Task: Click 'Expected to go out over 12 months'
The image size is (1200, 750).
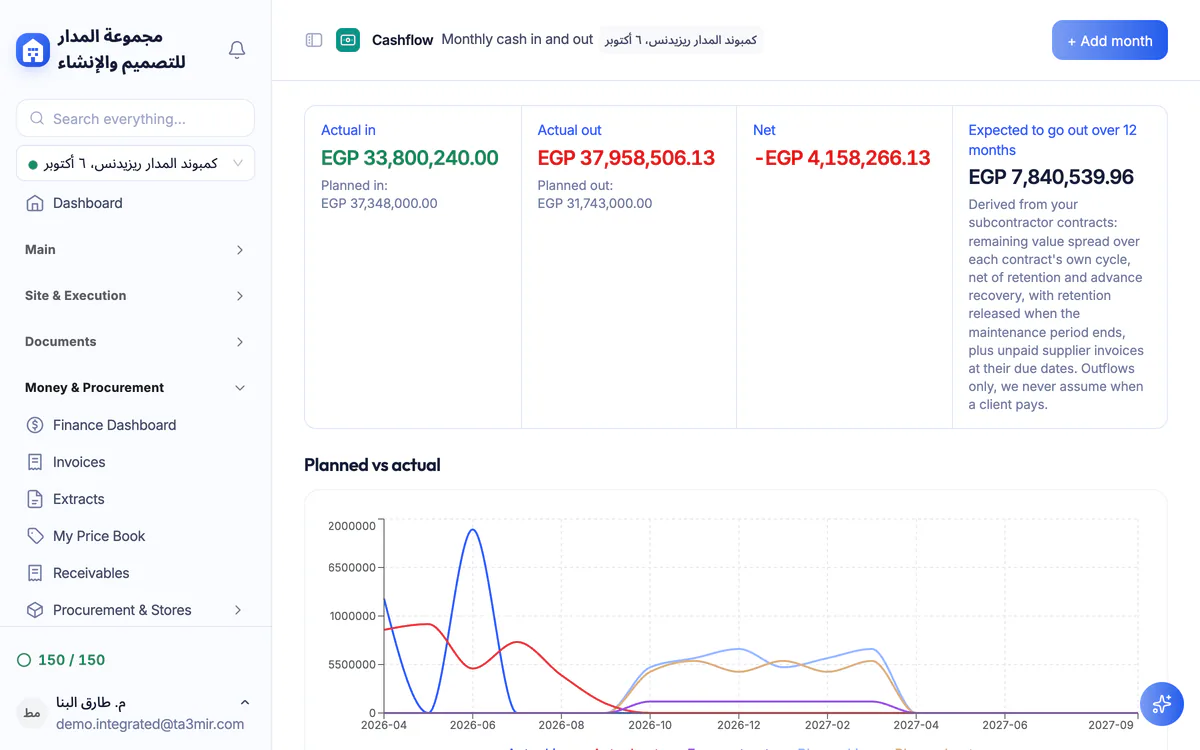Action: coord(1053,140)
